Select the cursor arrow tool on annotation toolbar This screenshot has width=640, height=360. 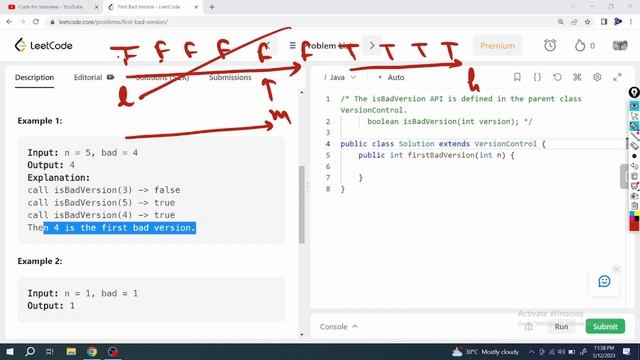click(x=634, y=116)
